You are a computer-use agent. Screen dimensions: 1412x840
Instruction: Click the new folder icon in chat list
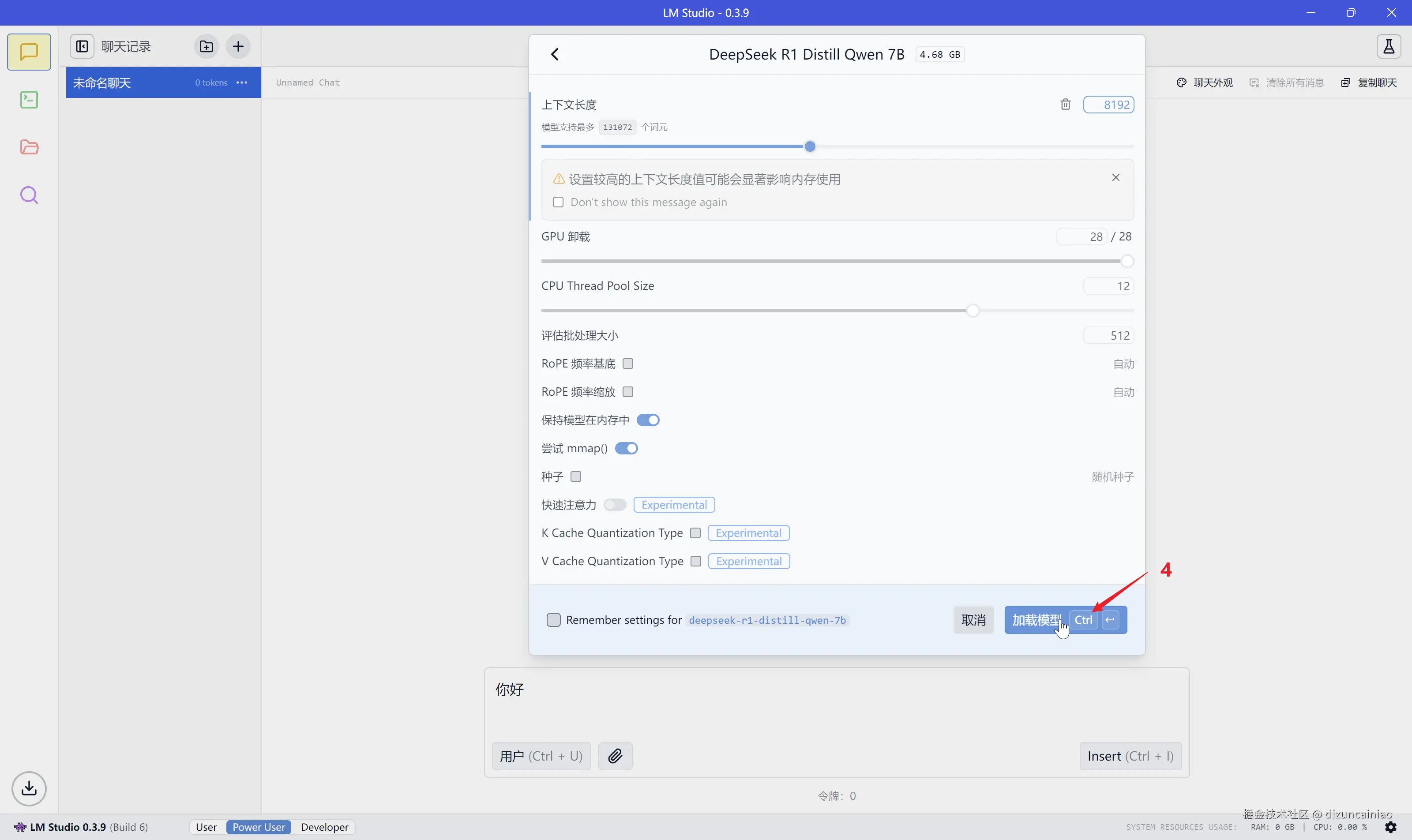point(206,46)
